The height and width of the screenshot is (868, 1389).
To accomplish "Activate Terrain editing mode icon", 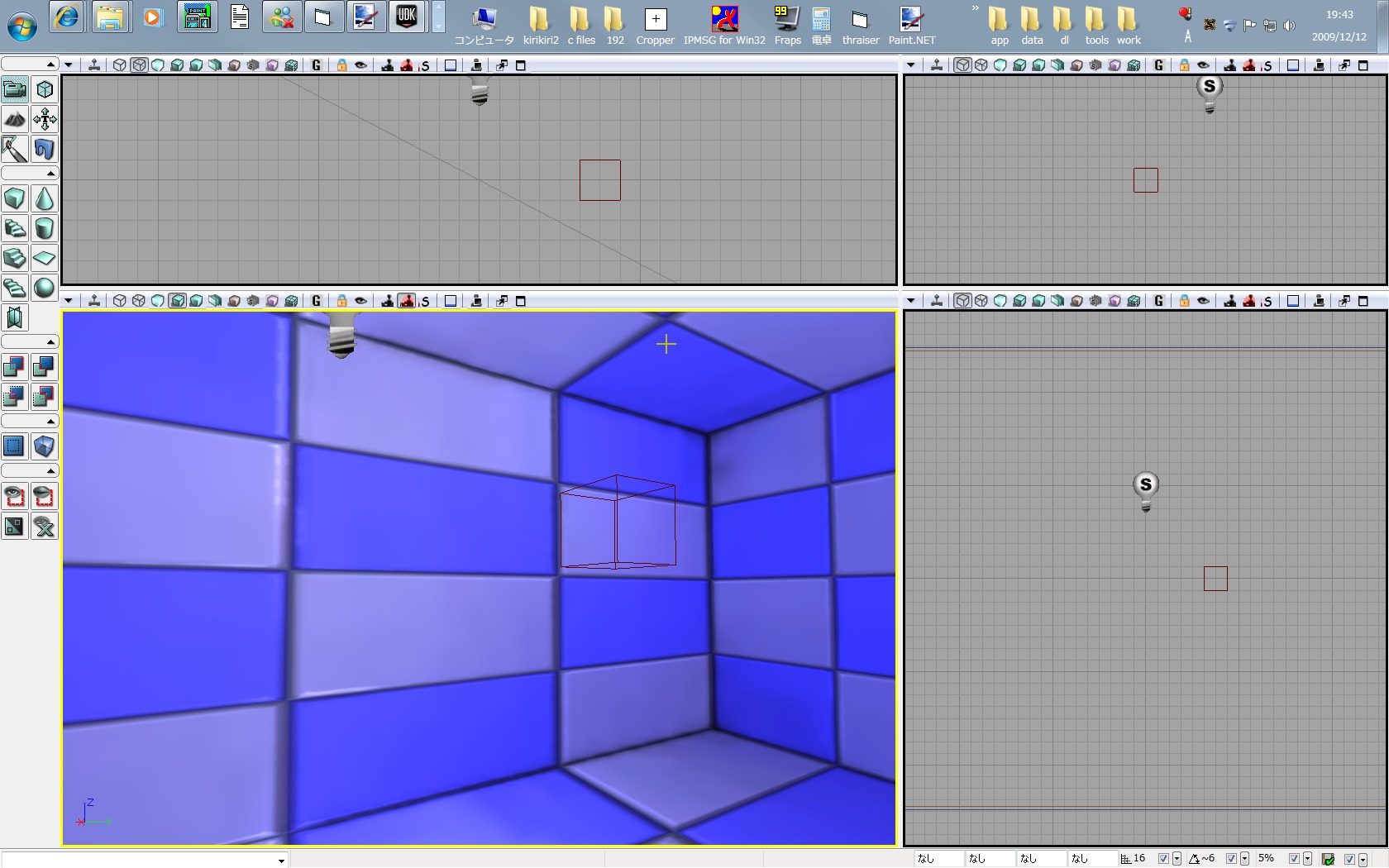I will click(15, 119).
